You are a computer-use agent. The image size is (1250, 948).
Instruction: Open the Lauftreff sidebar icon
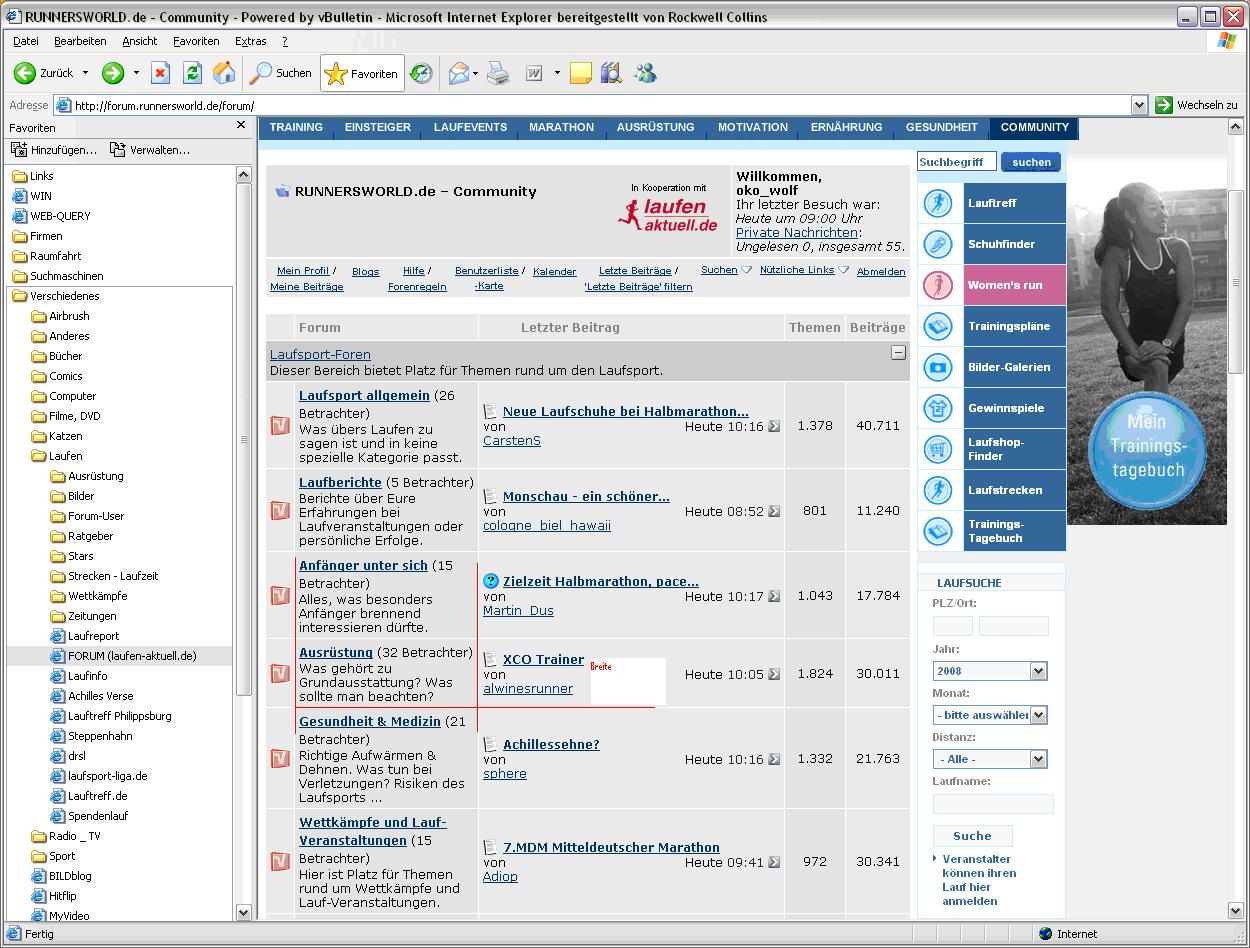pos(938,203)
